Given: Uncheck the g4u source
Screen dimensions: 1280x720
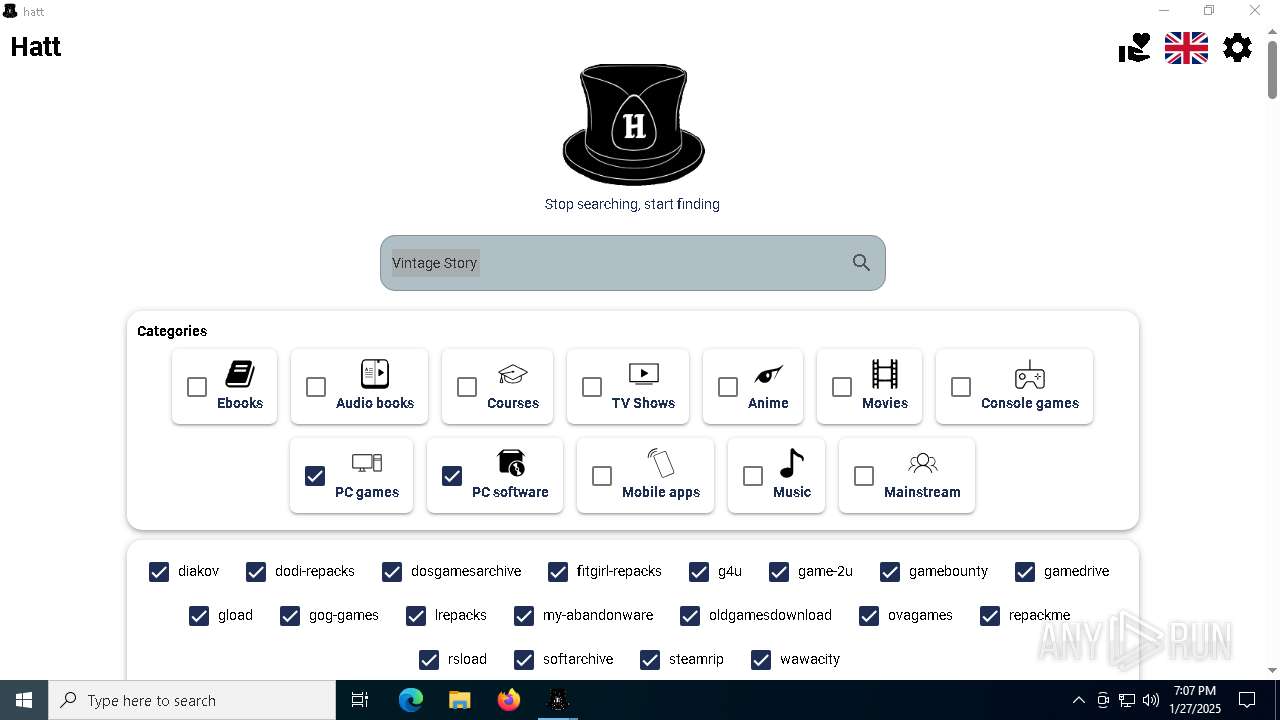Looking at the screenshot, I should [699, 571].
